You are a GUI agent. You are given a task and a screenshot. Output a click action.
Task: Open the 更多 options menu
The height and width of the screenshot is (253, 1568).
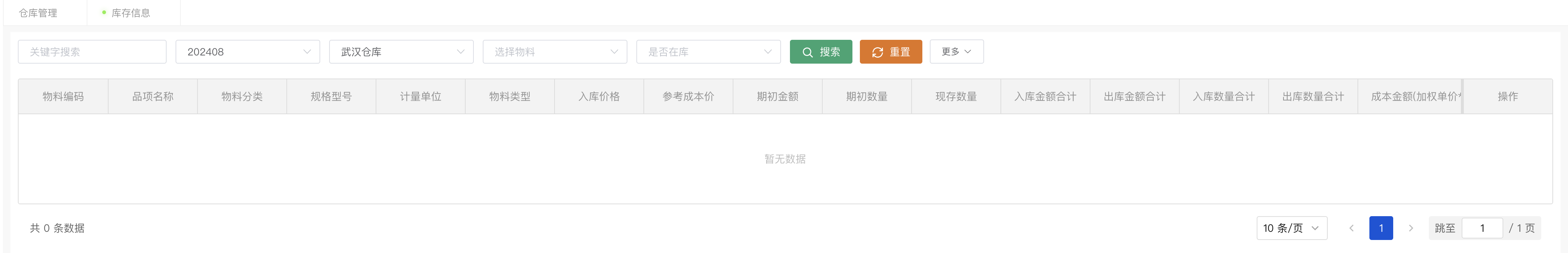pos(956,52)
